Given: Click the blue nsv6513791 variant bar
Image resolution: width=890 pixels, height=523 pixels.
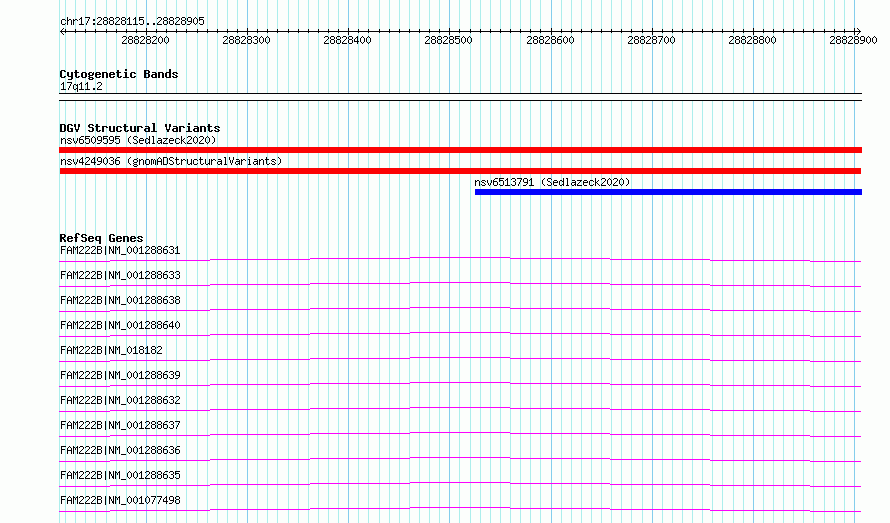Looking at the screenshot, I should (668, 192).
